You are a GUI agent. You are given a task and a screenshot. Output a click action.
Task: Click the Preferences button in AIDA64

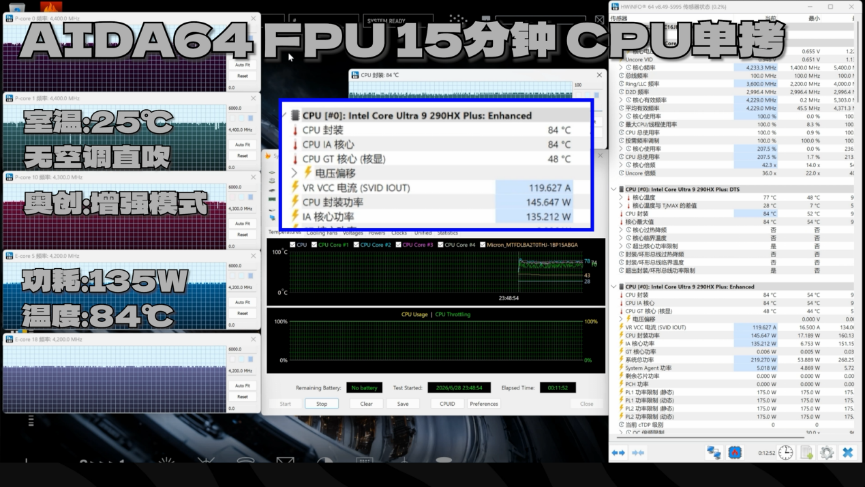(483, 404)
